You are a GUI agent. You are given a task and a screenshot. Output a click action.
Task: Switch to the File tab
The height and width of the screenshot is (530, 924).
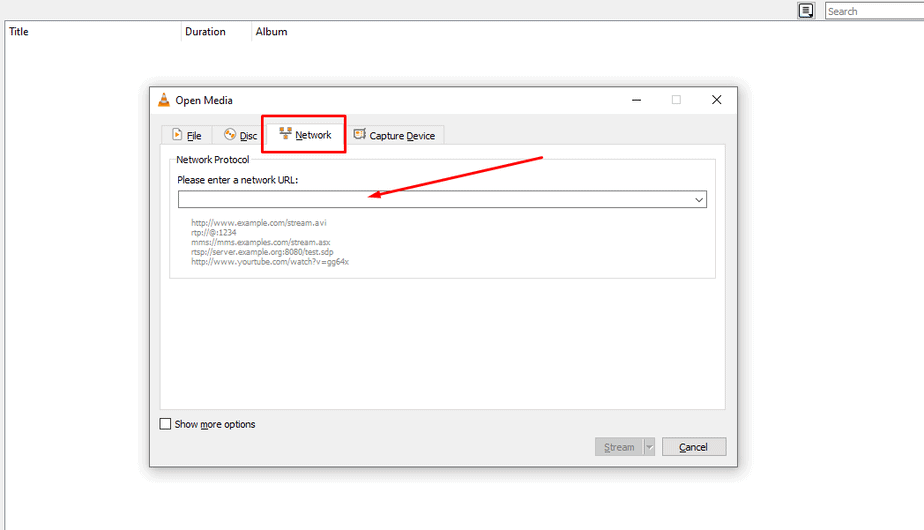click(x=186, y=135)
